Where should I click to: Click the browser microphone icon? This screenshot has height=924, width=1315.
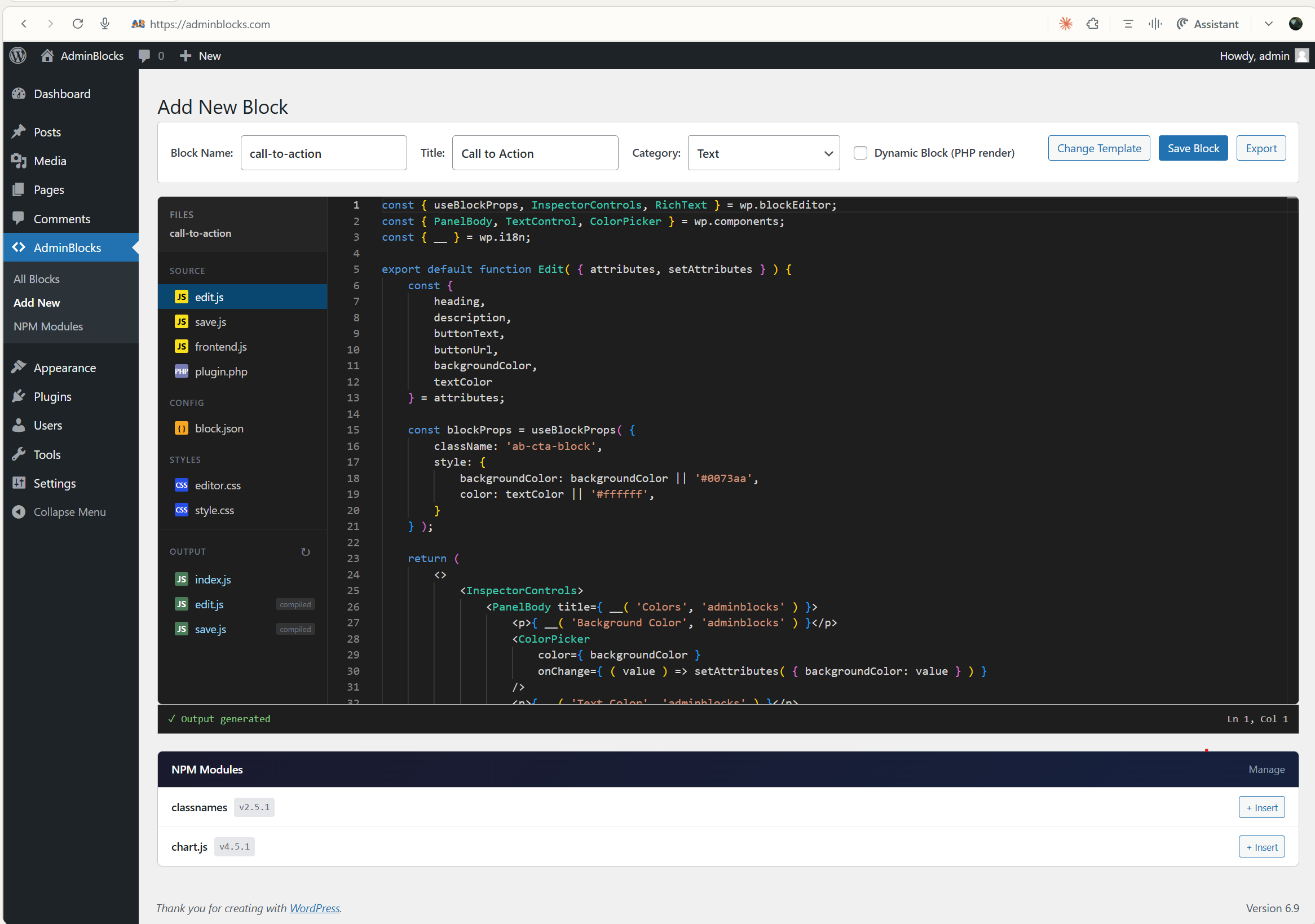pyautogui.click(x=104, y=24)
